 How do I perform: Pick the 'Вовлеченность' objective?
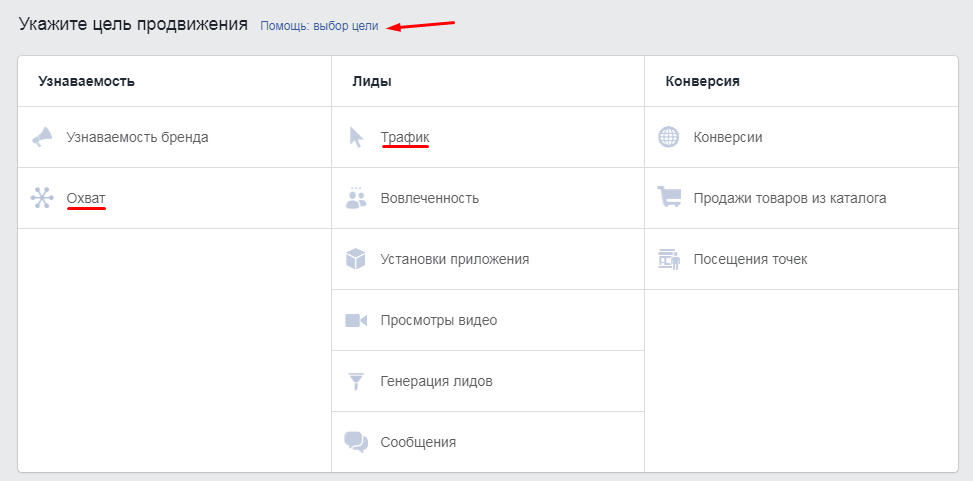pos(429,198)
